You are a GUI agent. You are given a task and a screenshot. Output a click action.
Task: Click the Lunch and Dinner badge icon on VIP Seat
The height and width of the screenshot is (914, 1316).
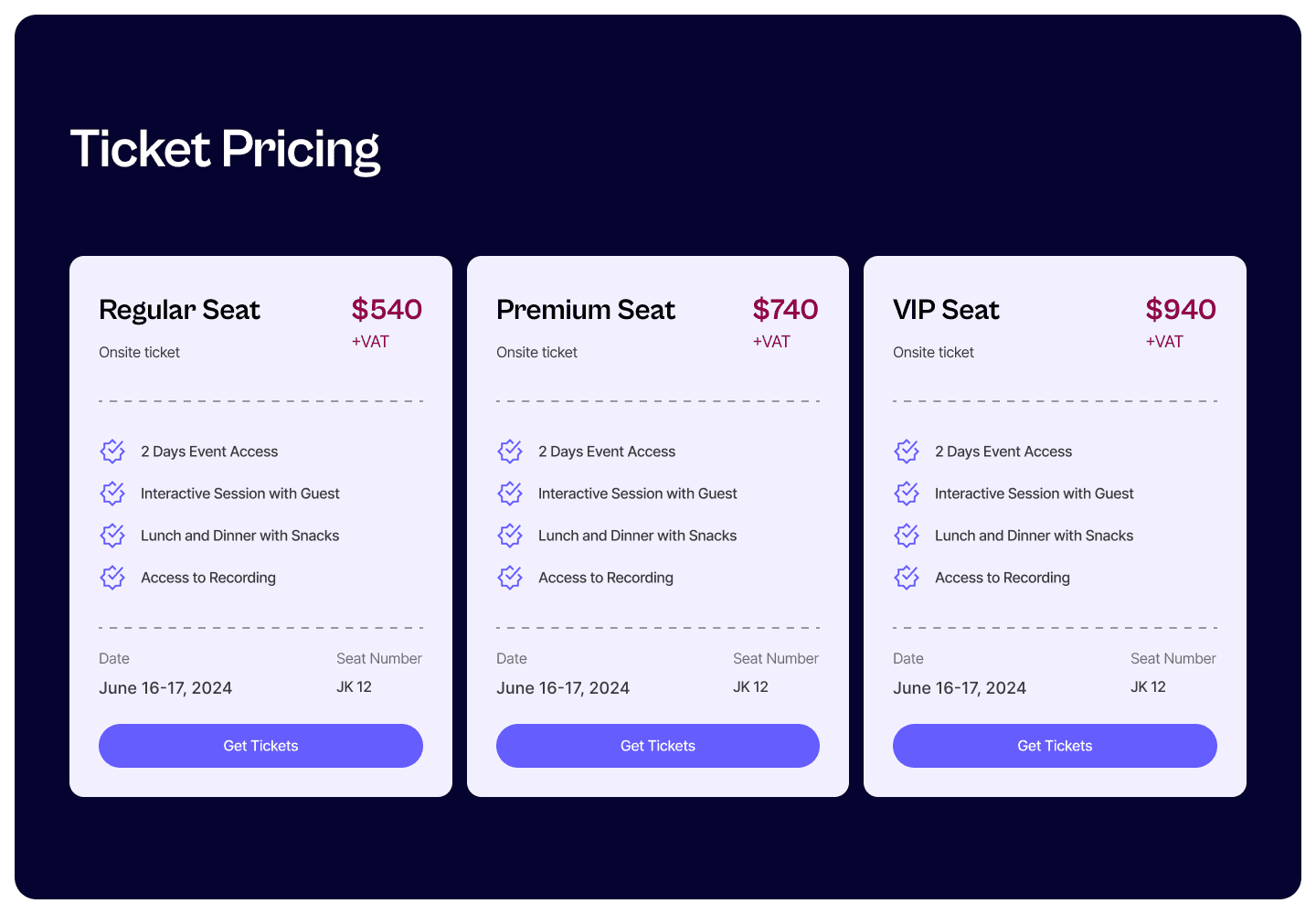tap(906, 535)
